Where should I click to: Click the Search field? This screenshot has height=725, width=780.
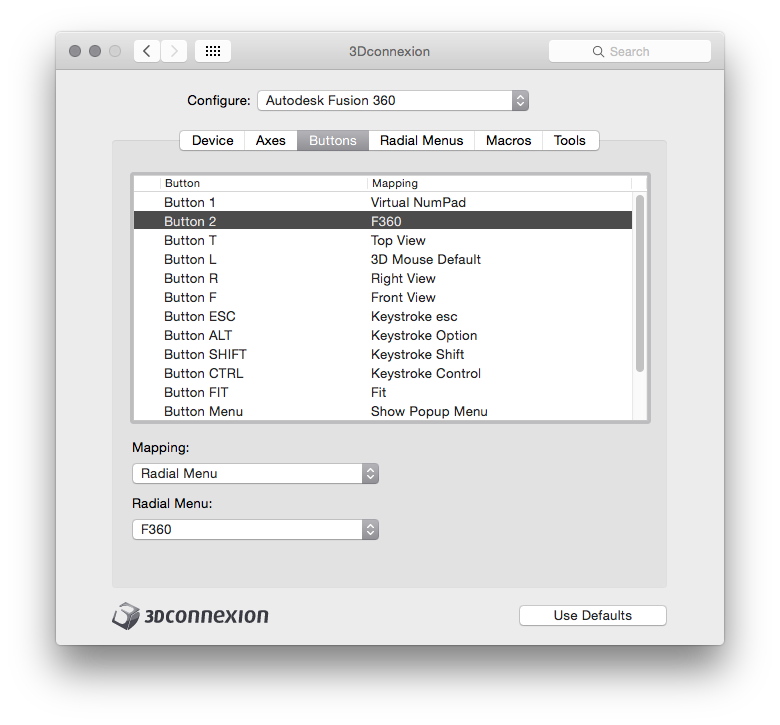tap(630, 51)
